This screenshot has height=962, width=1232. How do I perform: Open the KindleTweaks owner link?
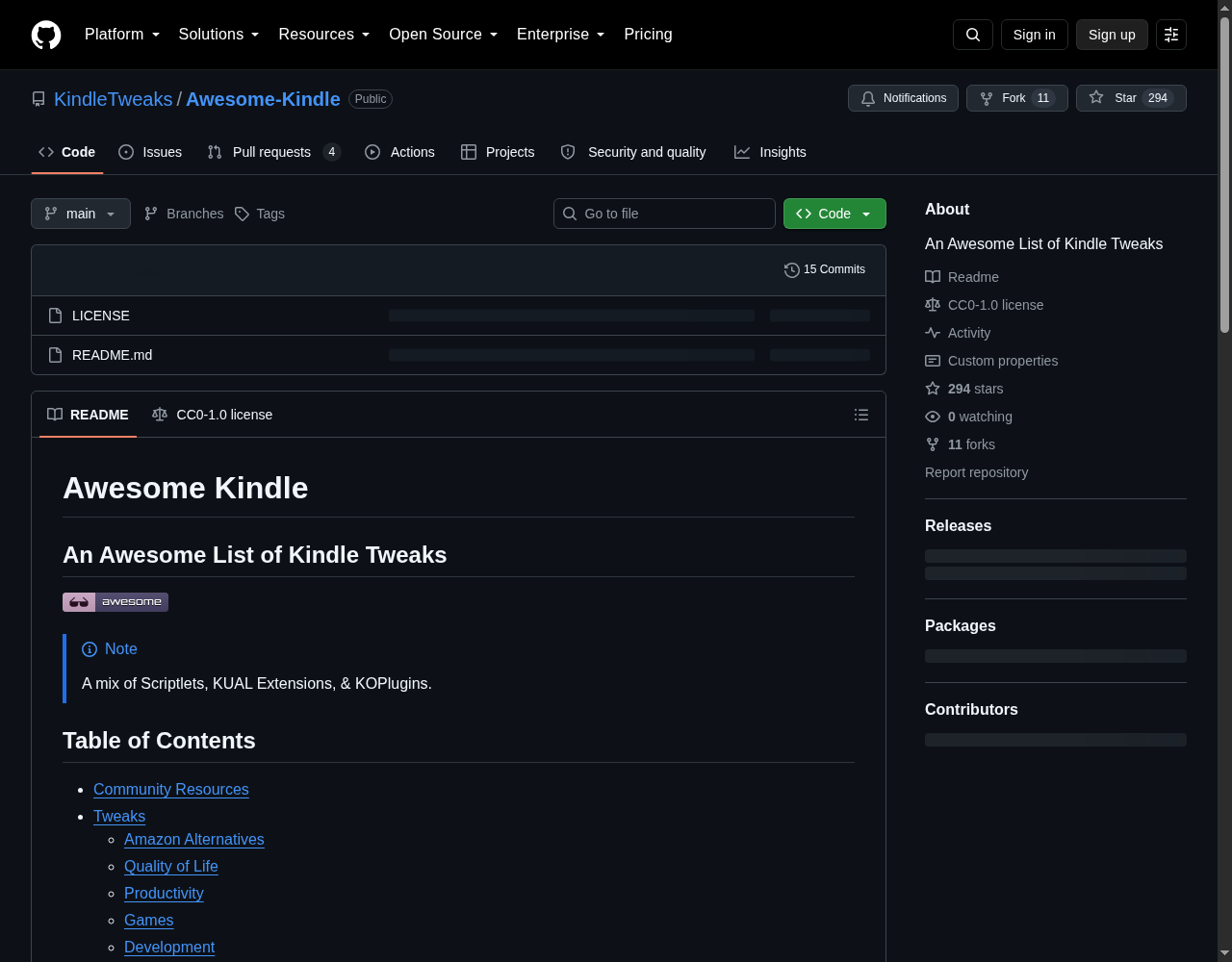click(114, 99)
